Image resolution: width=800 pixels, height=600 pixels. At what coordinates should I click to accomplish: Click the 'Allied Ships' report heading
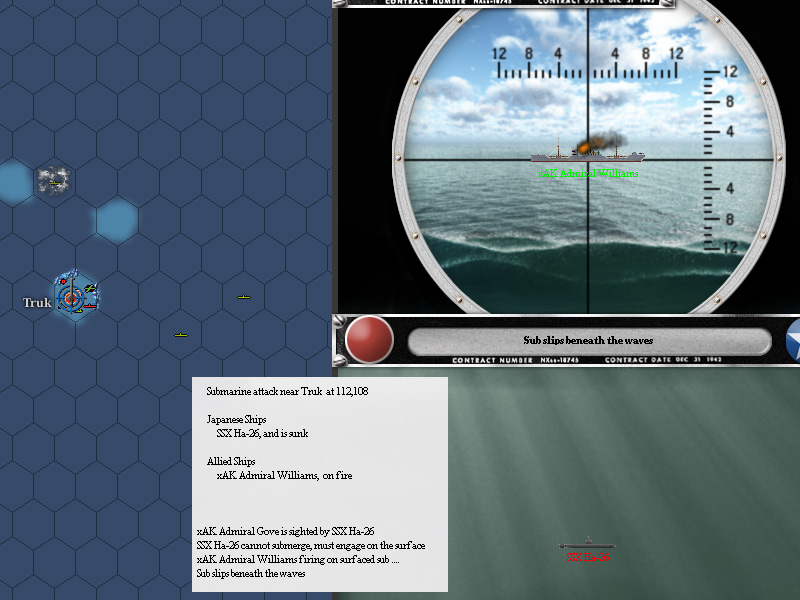[x=231, y=461]
